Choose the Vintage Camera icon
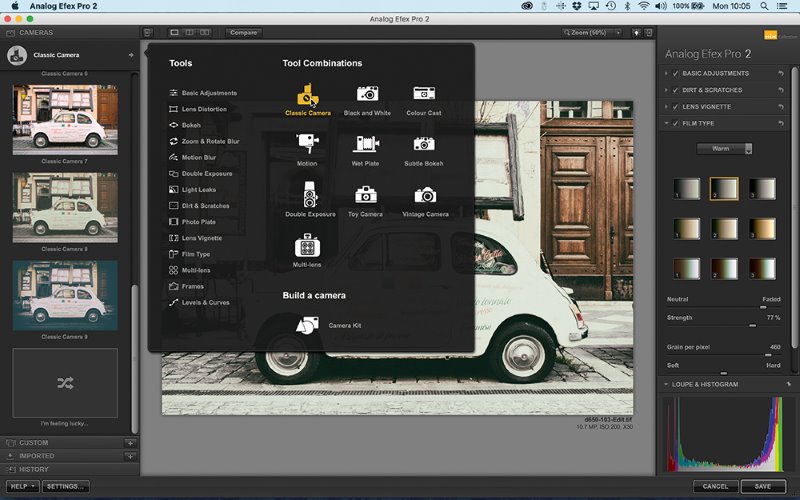 click(x=425, y=195)
